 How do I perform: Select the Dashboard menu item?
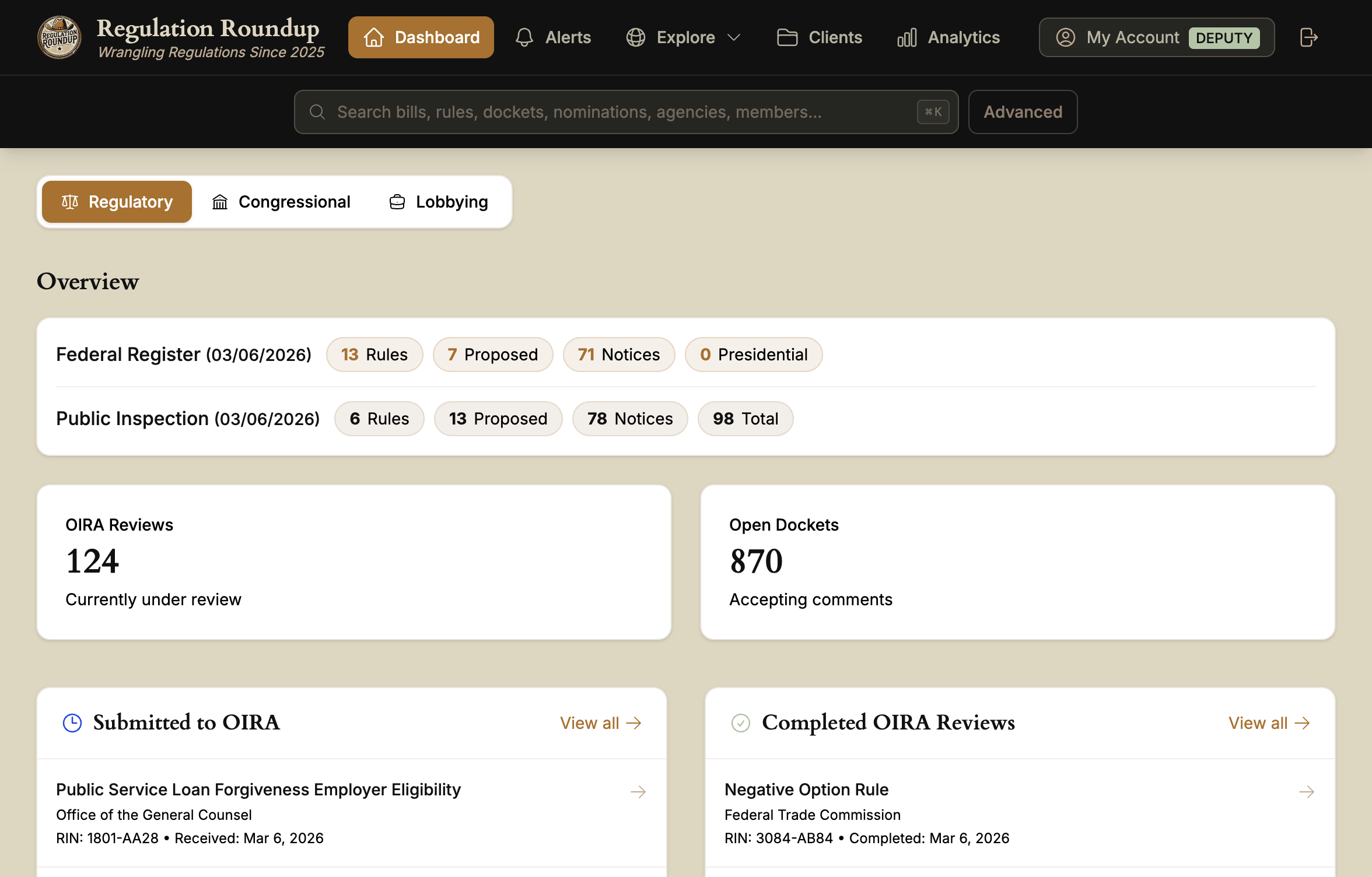pyautogui.click(x=421, y=37)
